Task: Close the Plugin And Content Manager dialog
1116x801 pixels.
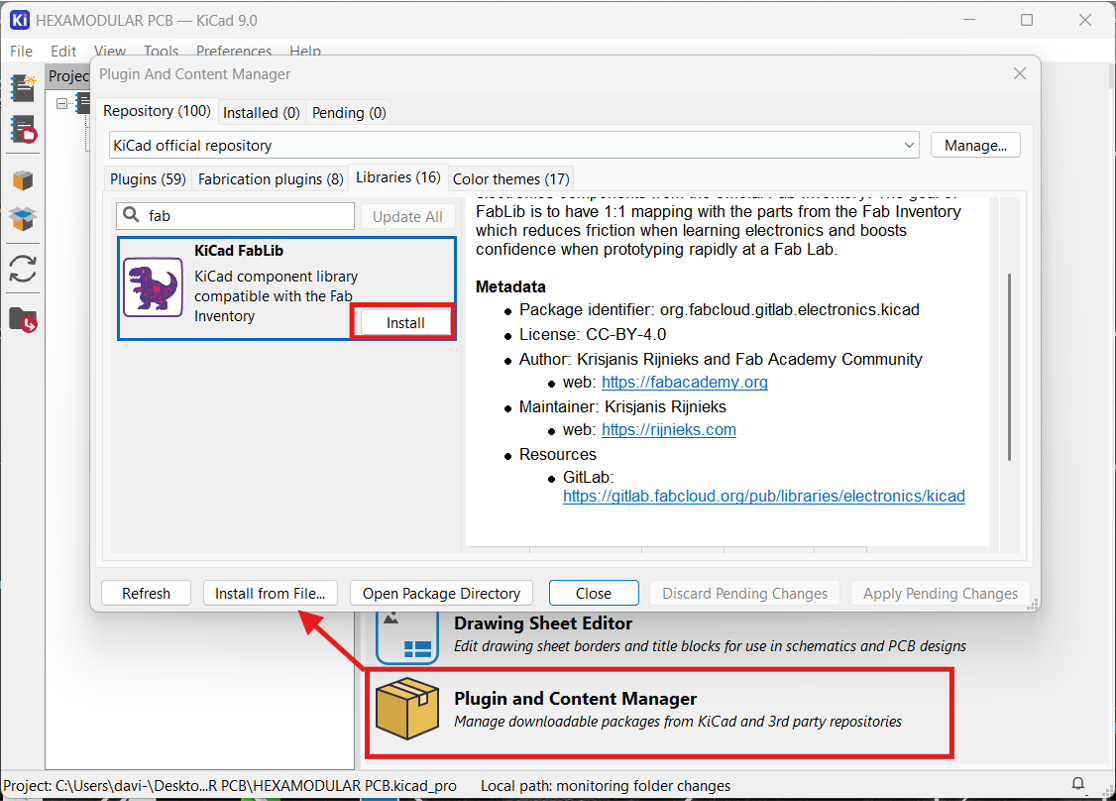Action: click(1019, 73)
